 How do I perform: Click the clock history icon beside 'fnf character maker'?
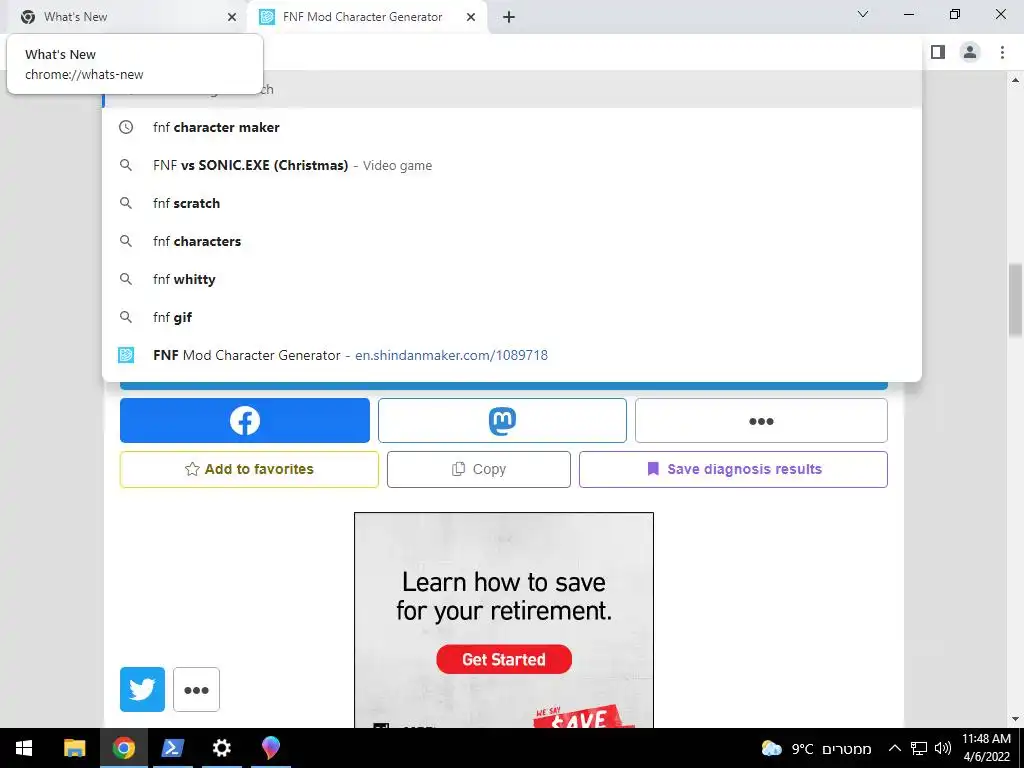coord(126,127)
